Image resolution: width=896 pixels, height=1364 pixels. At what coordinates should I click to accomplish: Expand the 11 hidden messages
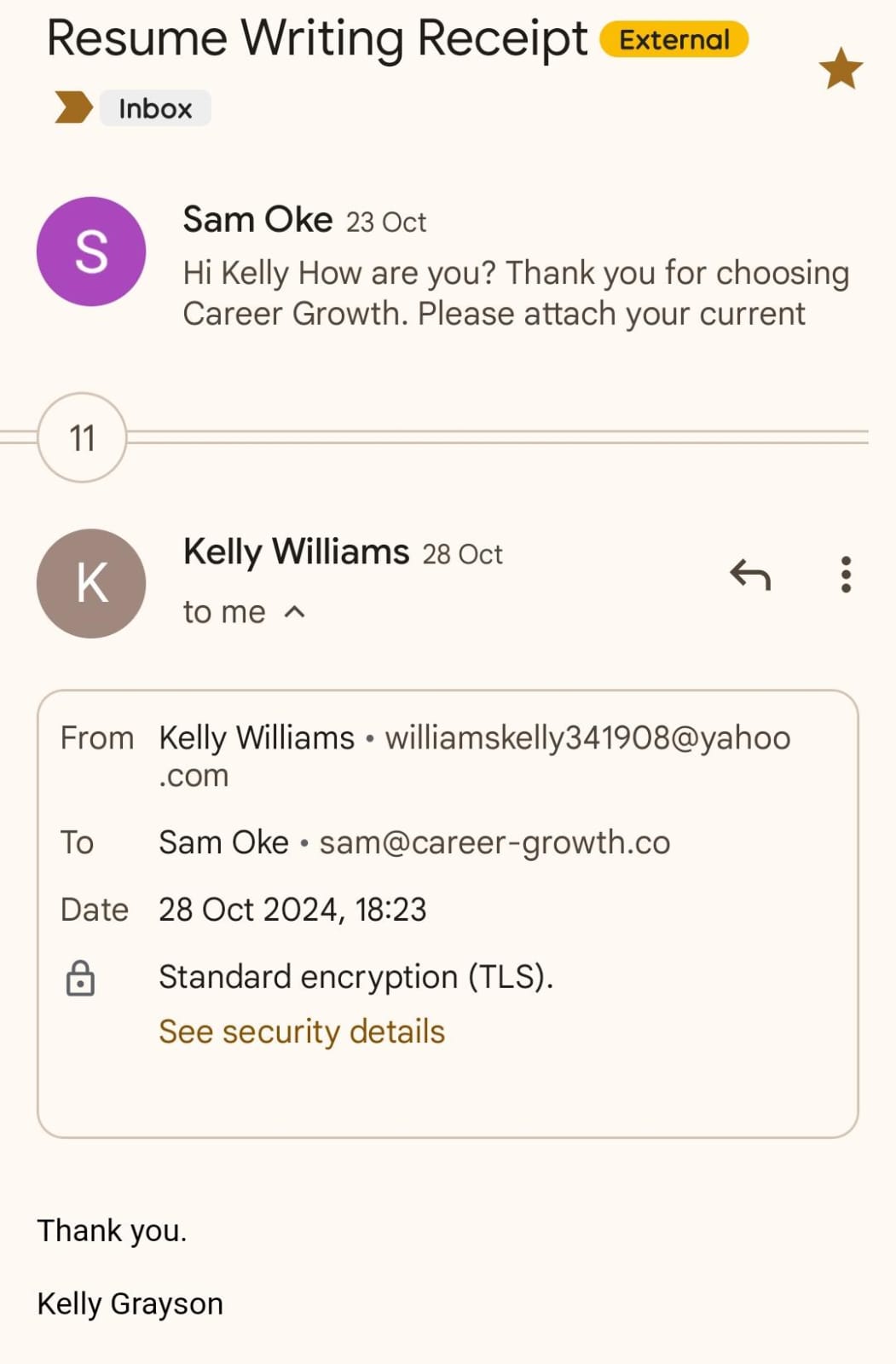tap(82, 438)
